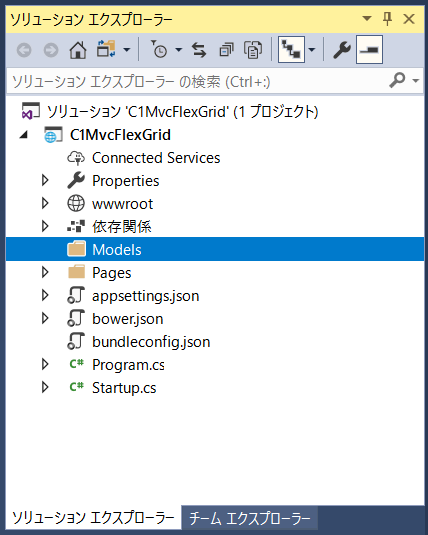Click the magnifier search icon

[397, 81]
